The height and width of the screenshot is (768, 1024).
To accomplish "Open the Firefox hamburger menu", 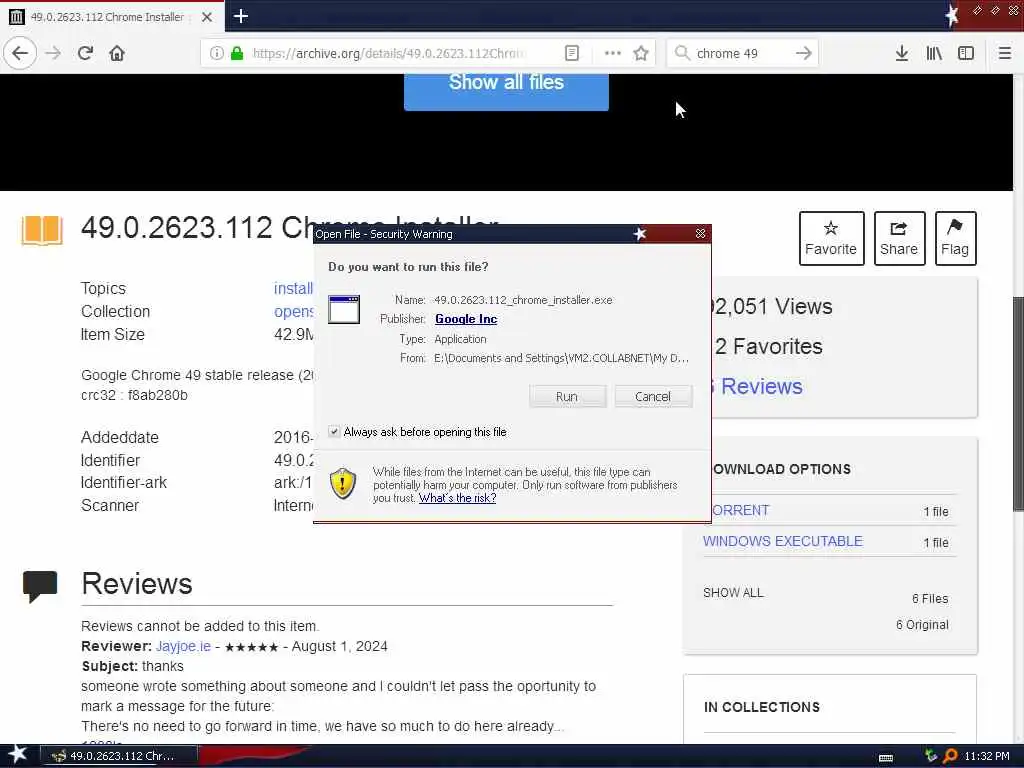I will click(x=1005, y=53).
